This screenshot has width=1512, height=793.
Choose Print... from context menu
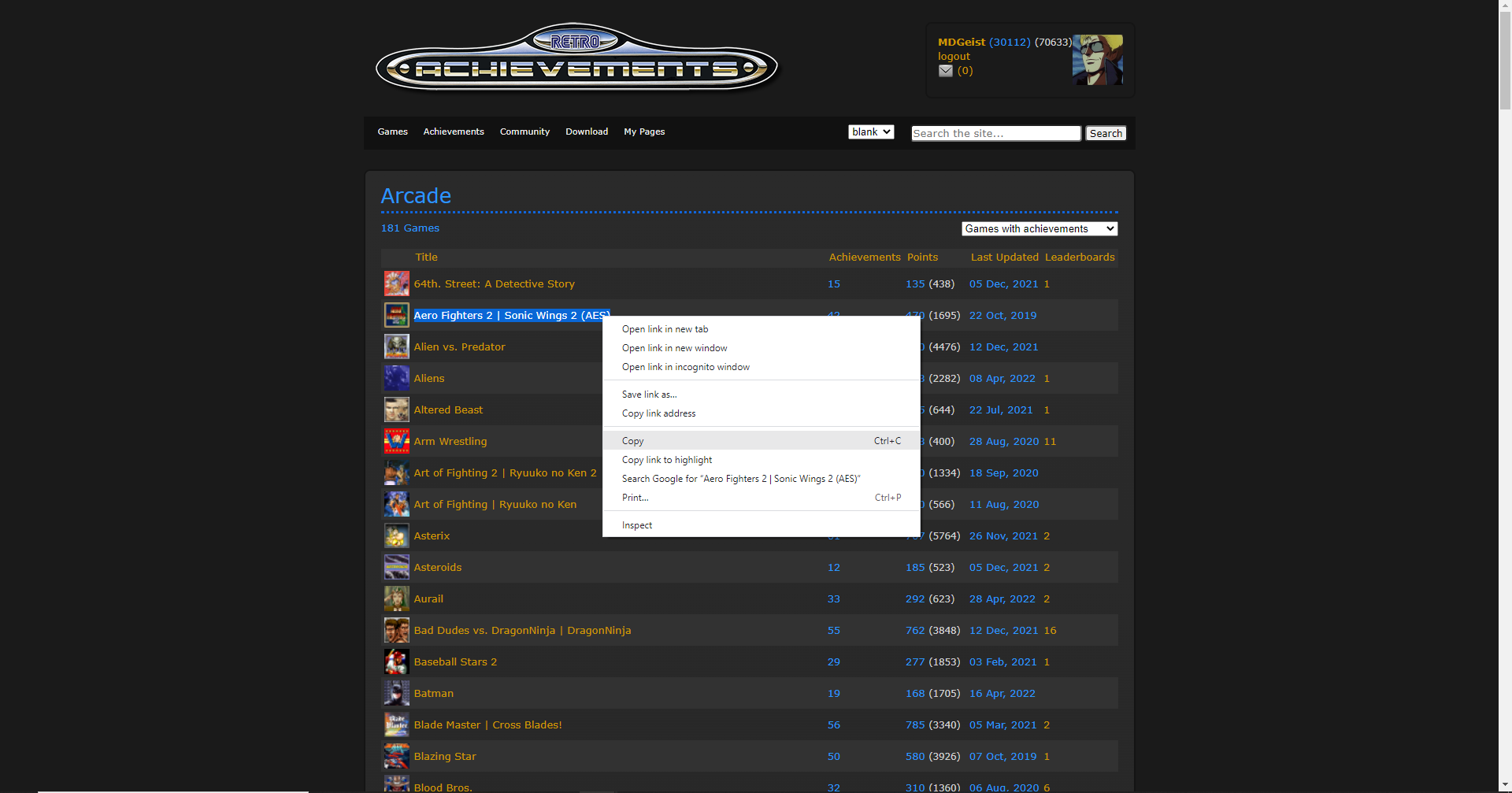pos(762,498)
